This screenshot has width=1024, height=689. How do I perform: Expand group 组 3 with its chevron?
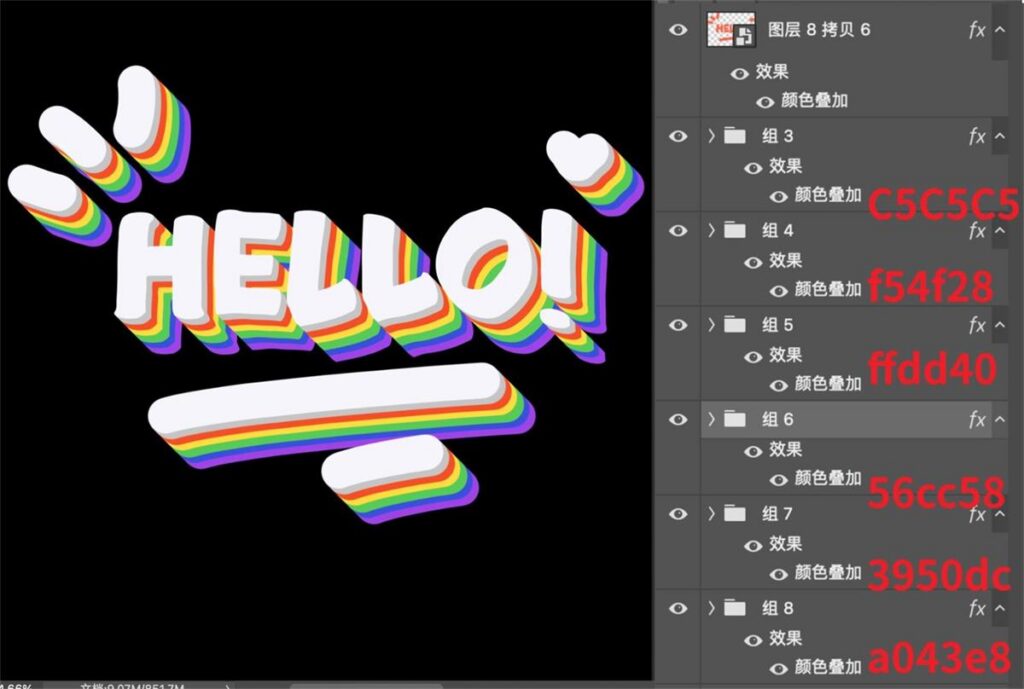[712, 136]
